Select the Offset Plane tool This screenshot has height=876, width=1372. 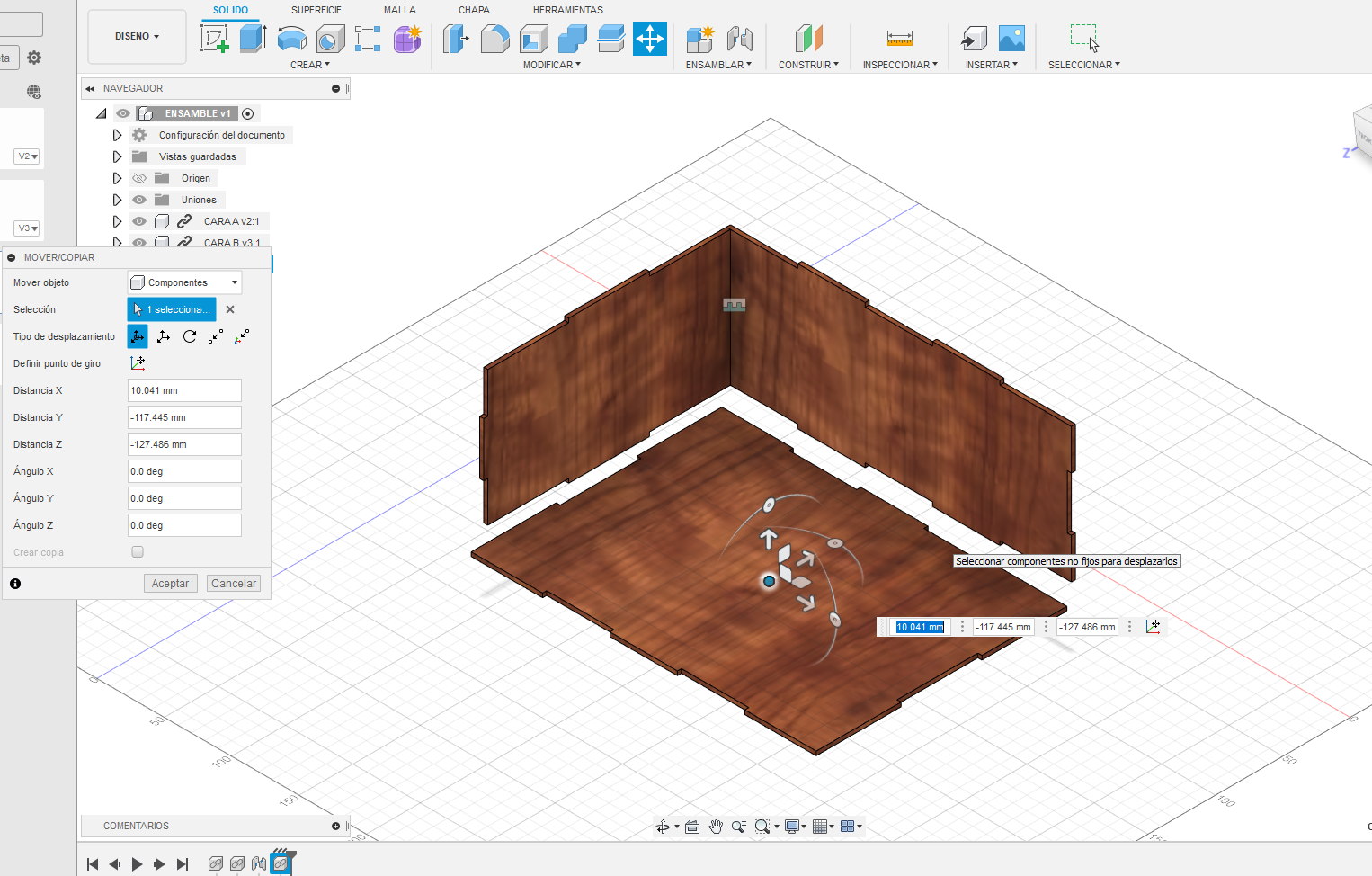[x=808, y=39]
